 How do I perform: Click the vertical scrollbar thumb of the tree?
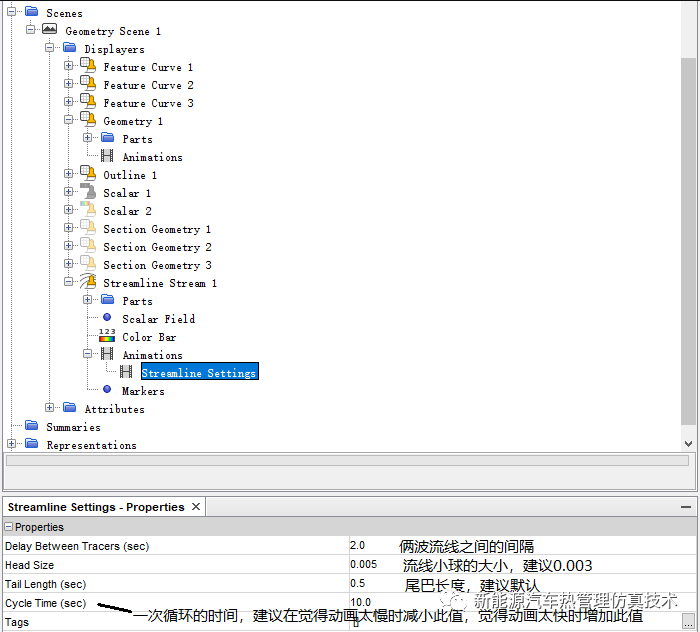click(688, 241)
